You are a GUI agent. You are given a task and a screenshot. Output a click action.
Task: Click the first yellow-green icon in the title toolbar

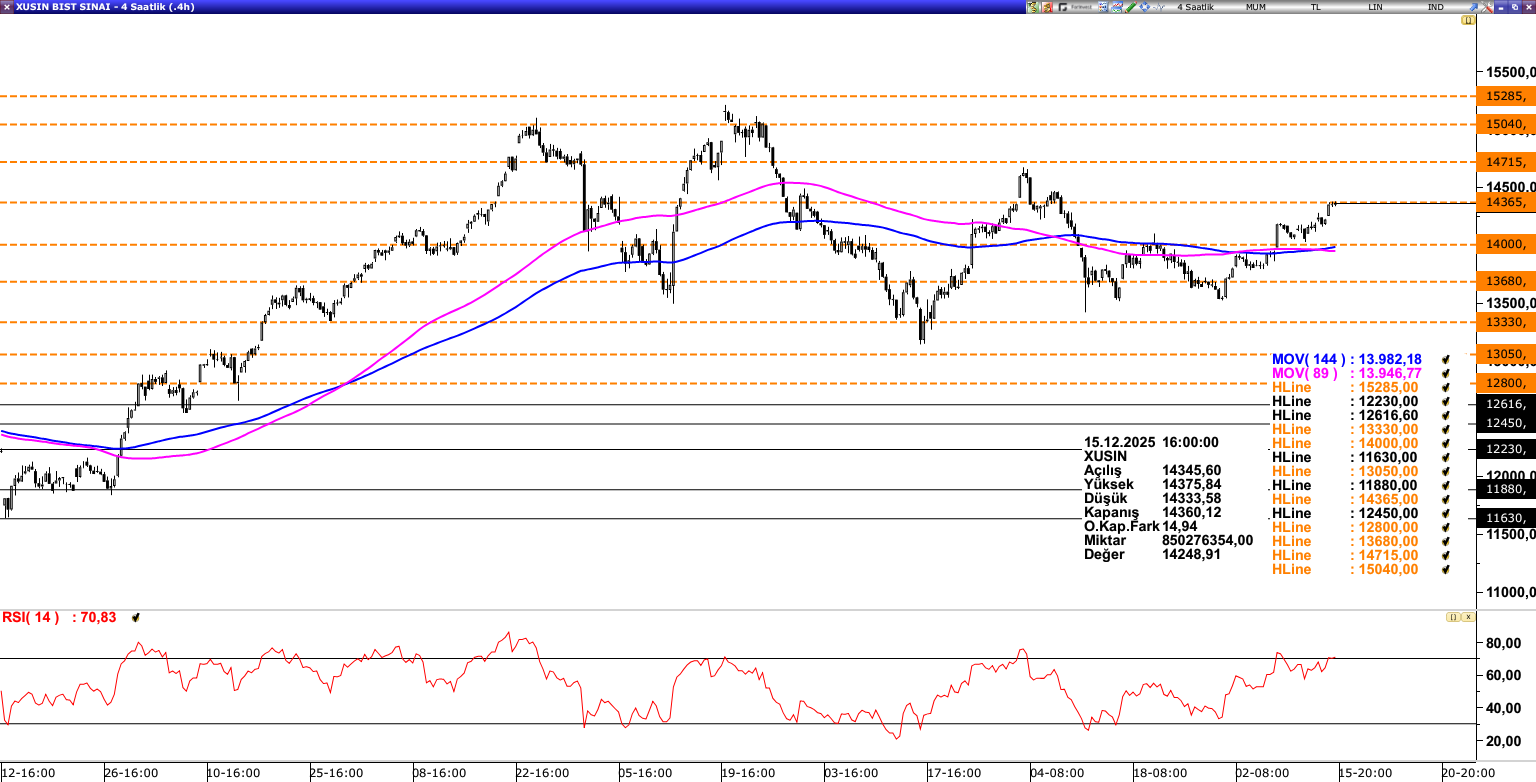tap(1032, 7)
